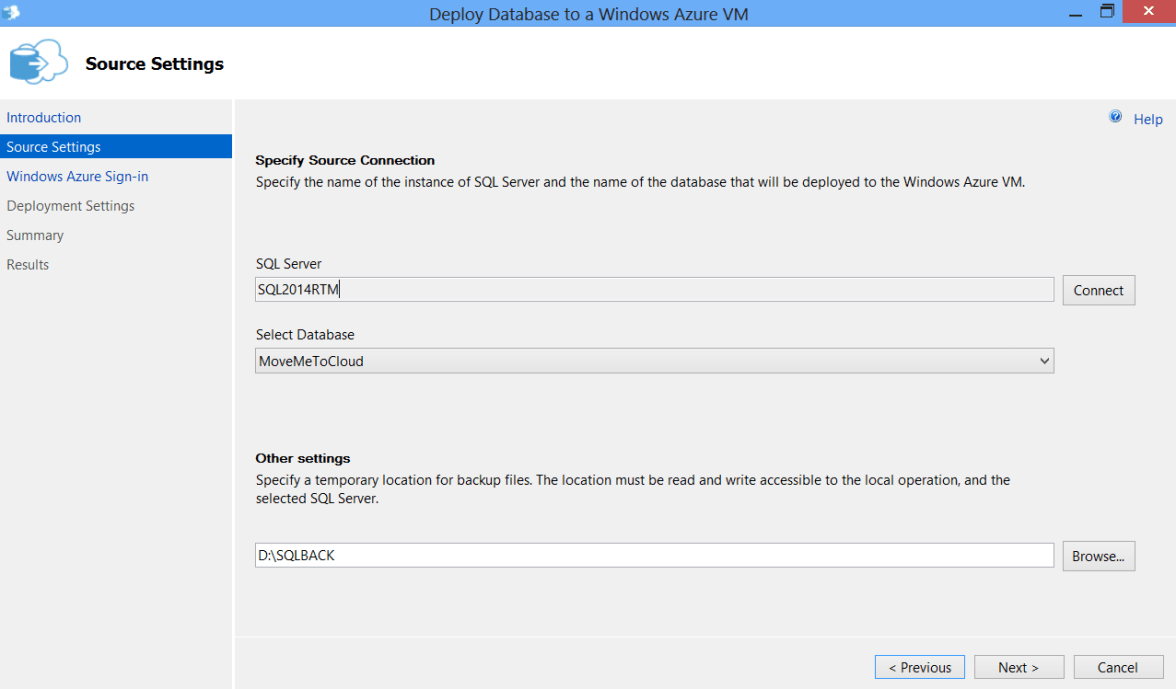
Task: Click the blue question mark help icon
Action: [x=1115, y=118]
